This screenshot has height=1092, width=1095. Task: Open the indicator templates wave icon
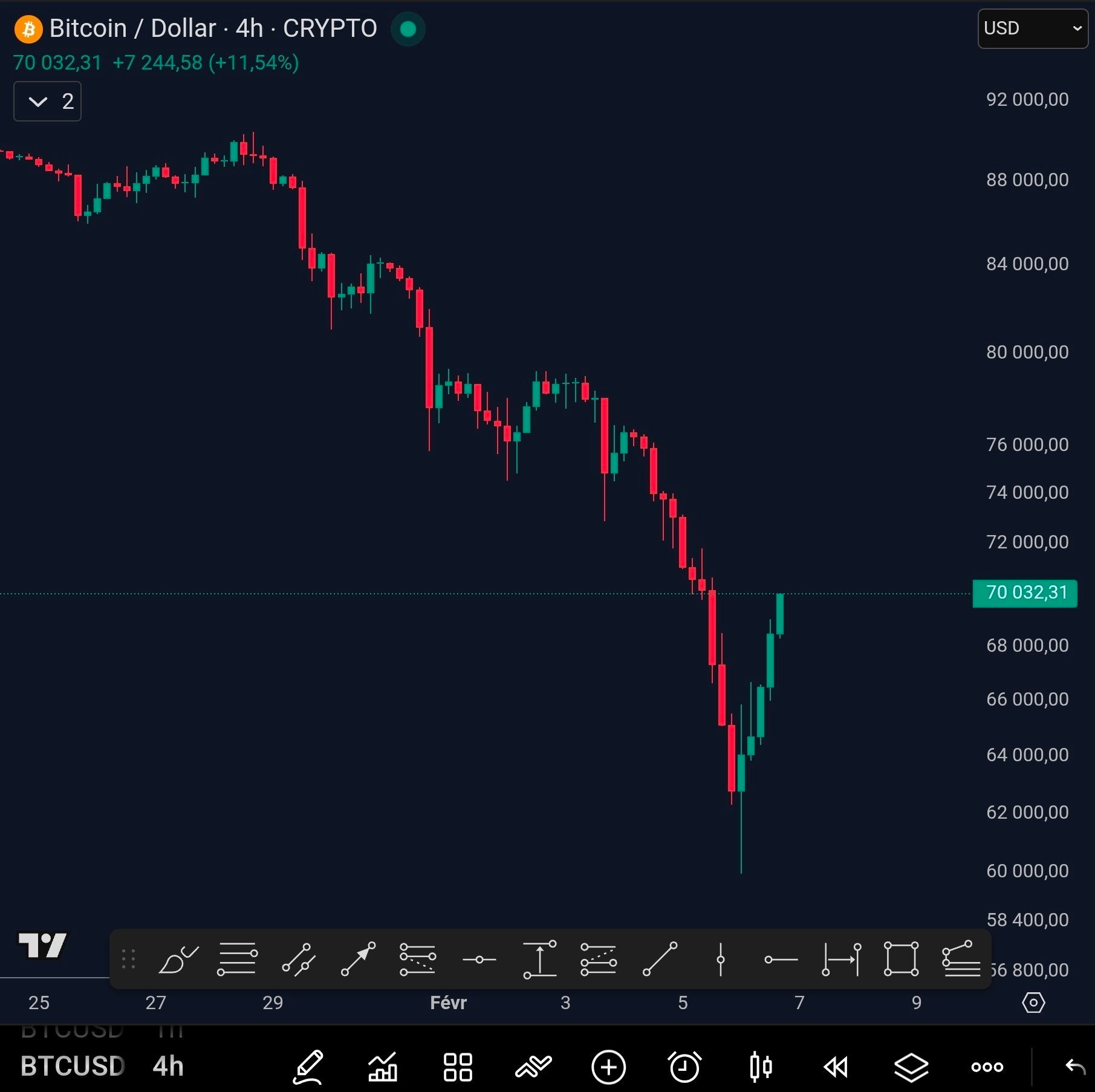(533, 1067)
